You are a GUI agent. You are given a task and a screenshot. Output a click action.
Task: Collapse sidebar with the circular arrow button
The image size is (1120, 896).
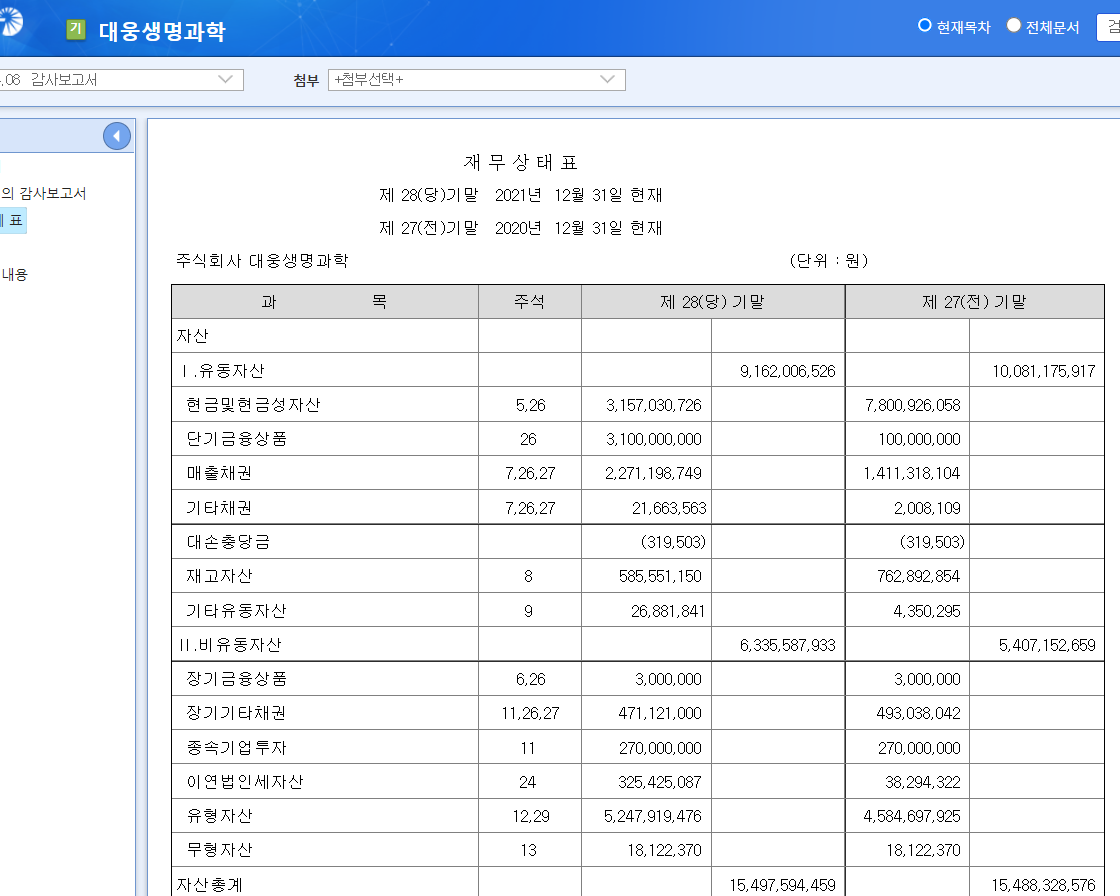coord(117,135)
